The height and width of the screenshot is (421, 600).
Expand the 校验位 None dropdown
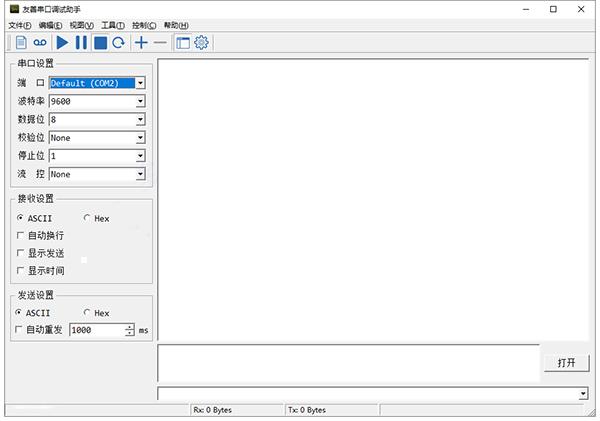(x=141, y=138)
